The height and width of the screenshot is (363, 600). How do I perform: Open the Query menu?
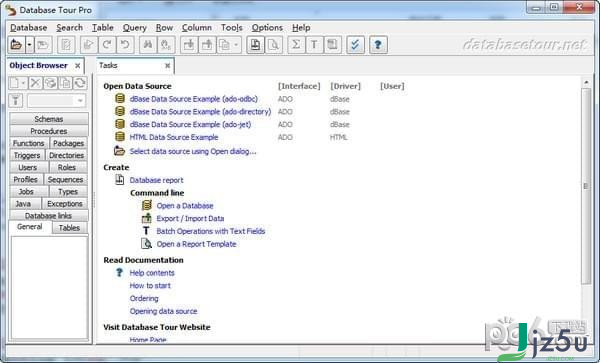pos(134,28)
